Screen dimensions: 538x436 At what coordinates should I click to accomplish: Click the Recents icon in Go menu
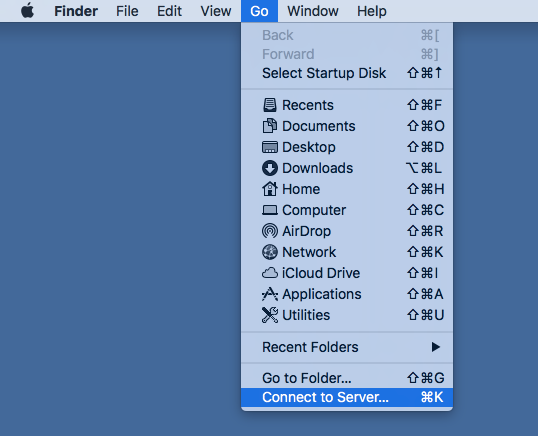[270, 105]
